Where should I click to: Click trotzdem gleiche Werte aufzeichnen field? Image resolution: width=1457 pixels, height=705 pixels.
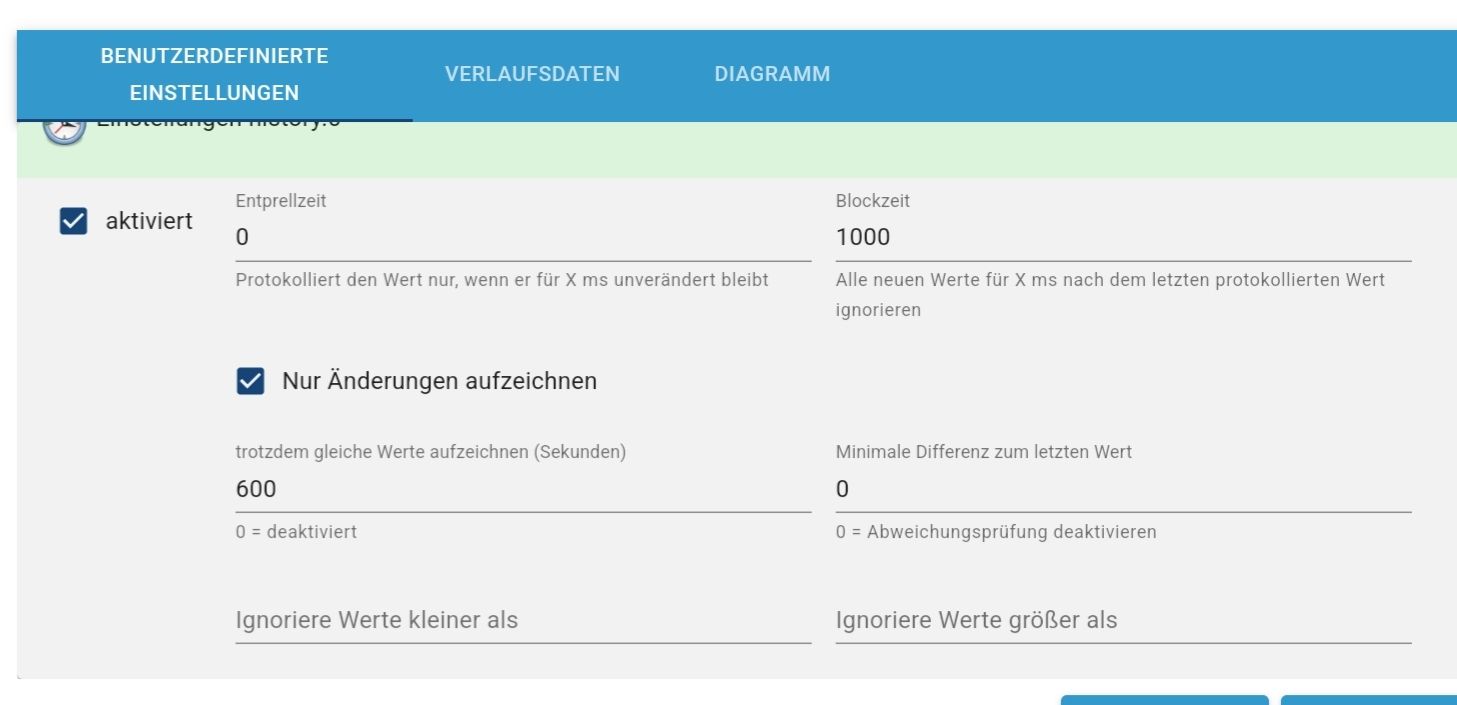pos(523,489)
